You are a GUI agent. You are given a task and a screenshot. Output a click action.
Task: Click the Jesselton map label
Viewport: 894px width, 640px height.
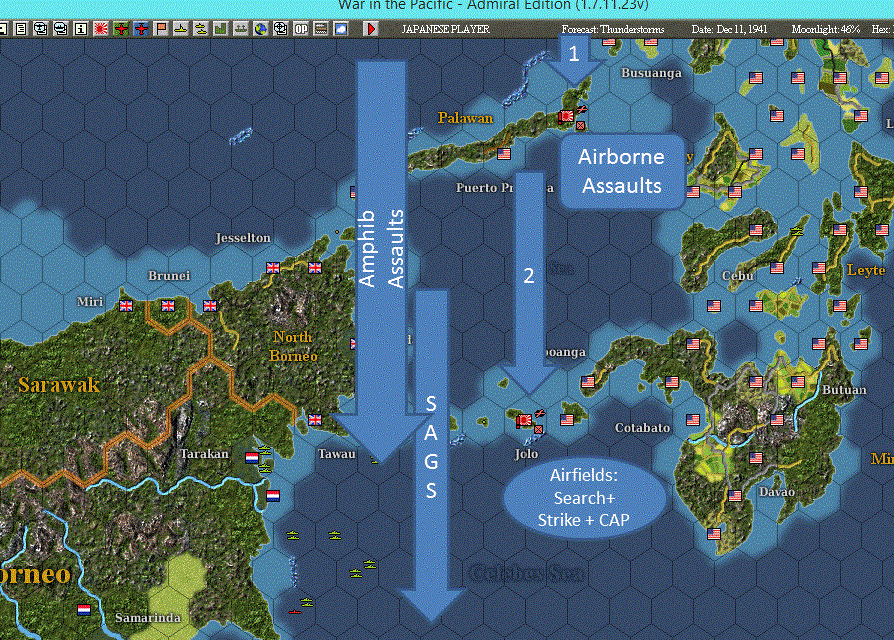243,238
